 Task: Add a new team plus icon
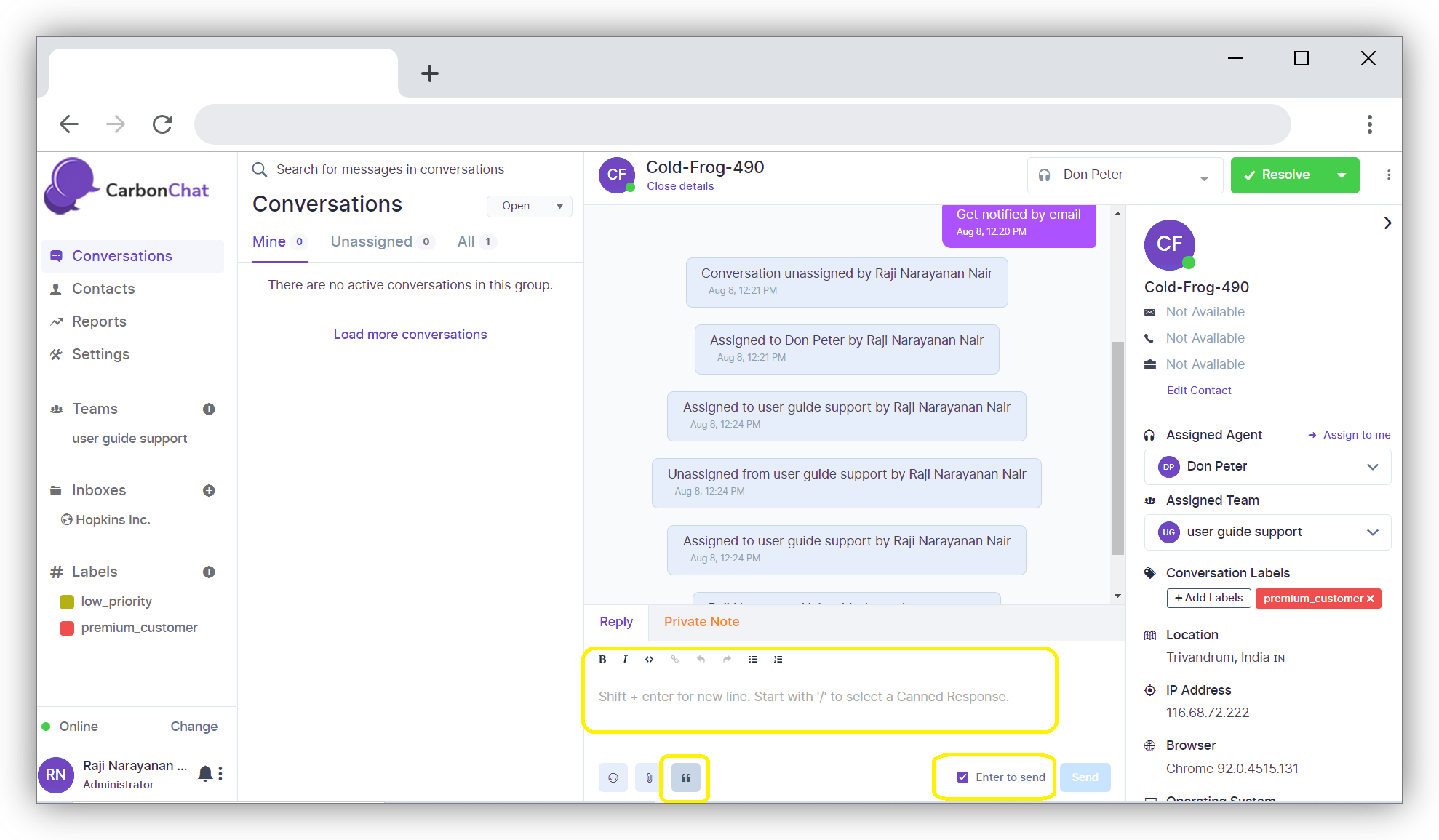coord(209,409)
